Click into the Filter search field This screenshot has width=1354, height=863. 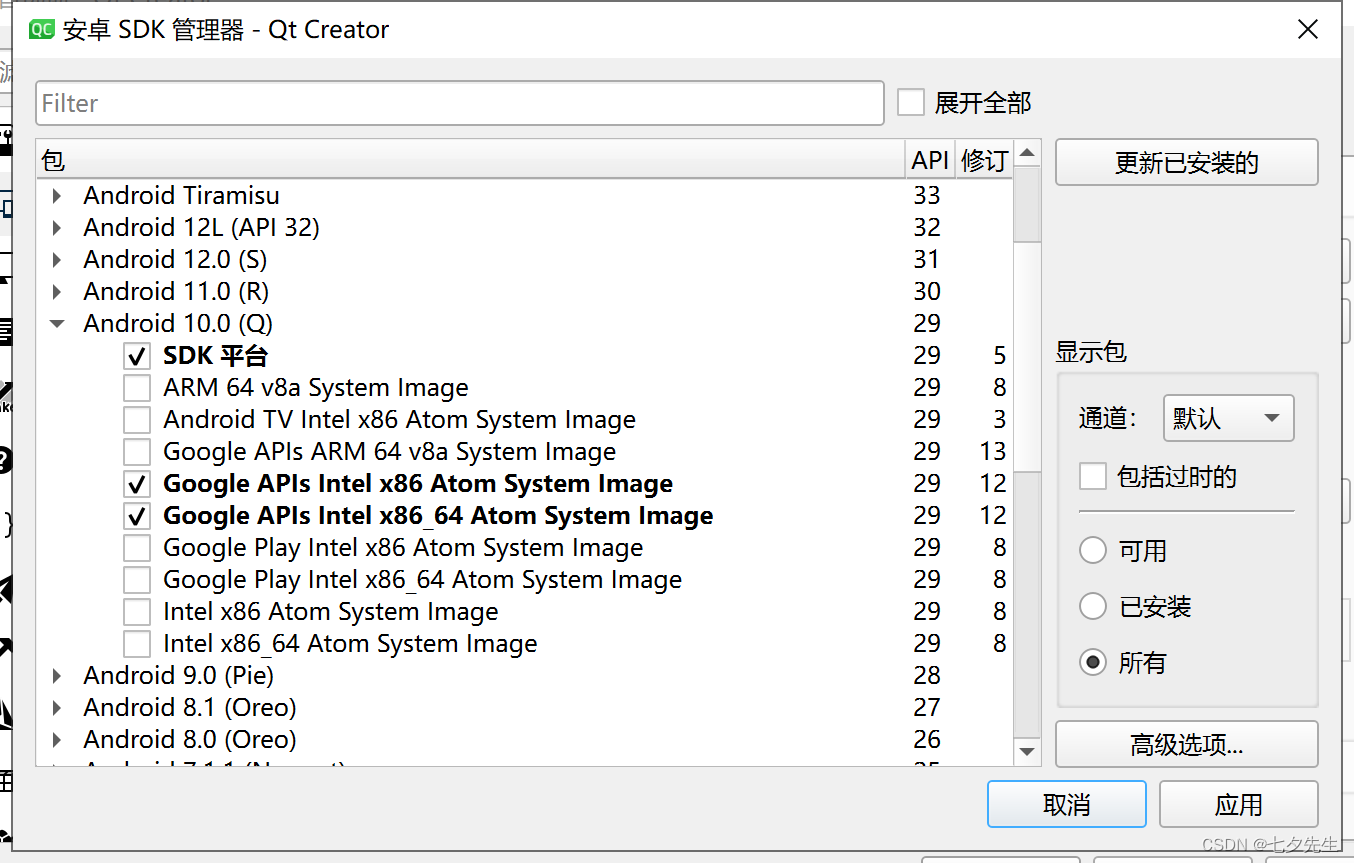click(x=460, y=103)
